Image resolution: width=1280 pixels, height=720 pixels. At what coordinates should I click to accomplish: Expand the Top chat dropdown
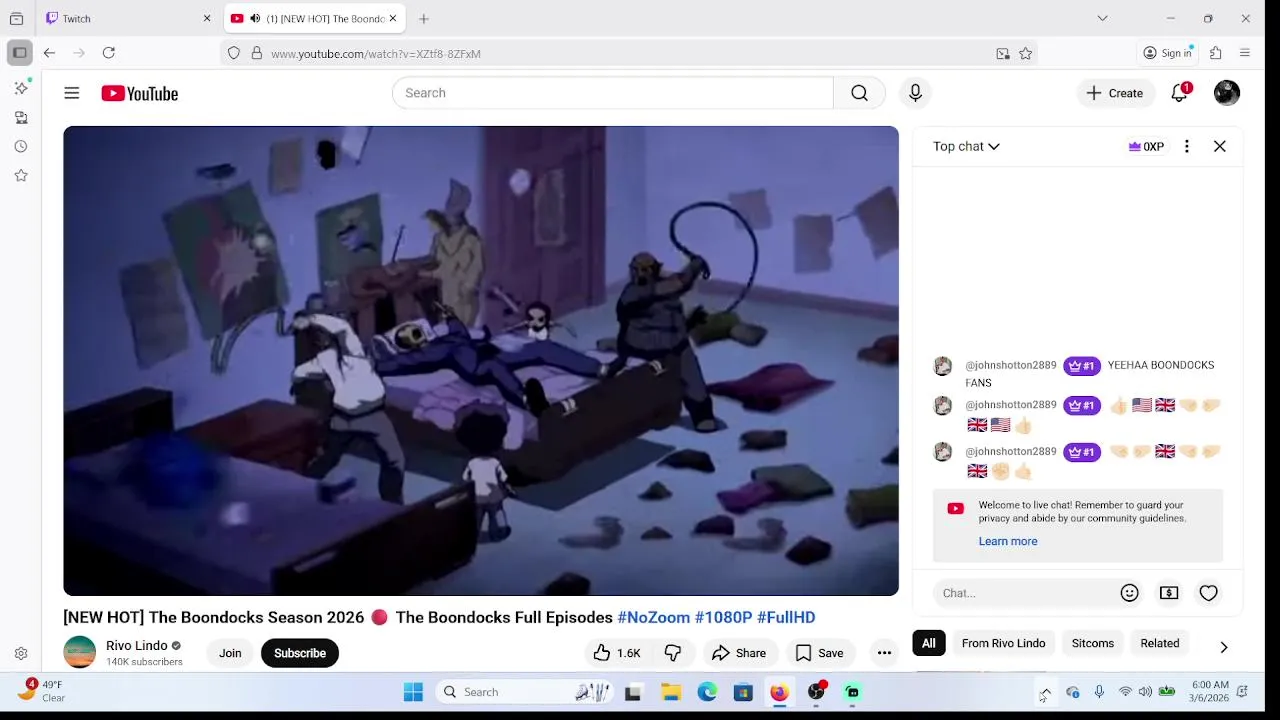point(966,146)
